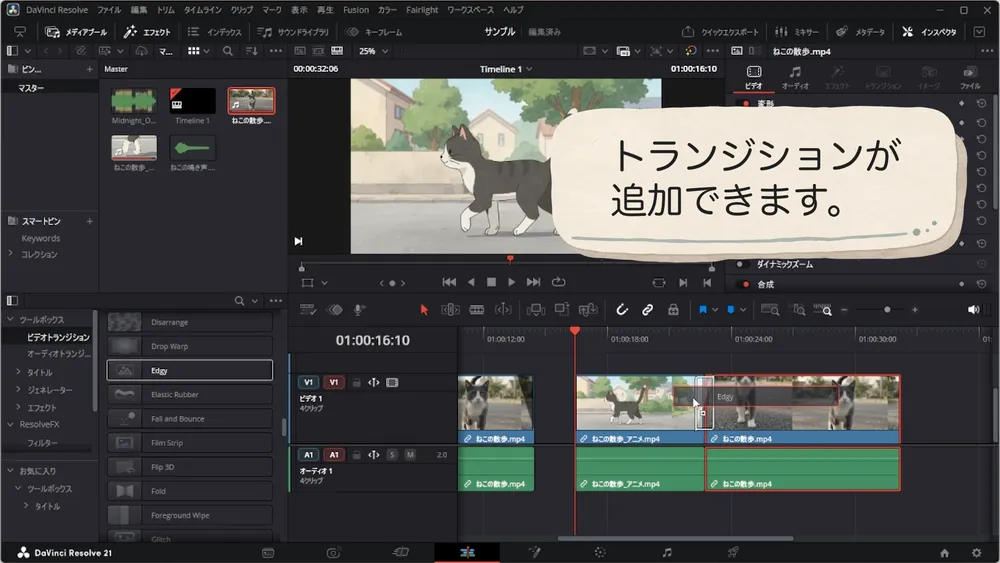Toggle the エフェクト panel button
Image resolution: width=1000 pixels, height=563 pixels.
pos(147,32)
